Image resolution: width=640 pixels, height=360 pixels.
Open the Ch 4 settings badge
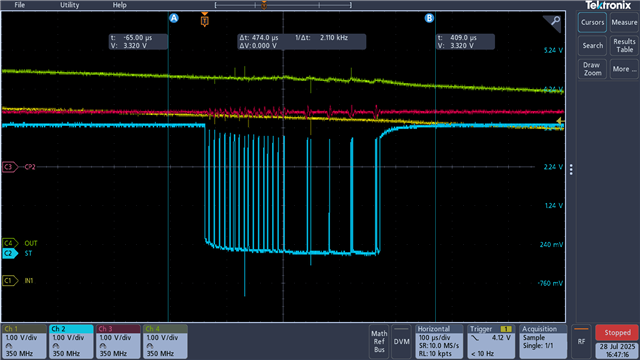[x=165, y=342]
